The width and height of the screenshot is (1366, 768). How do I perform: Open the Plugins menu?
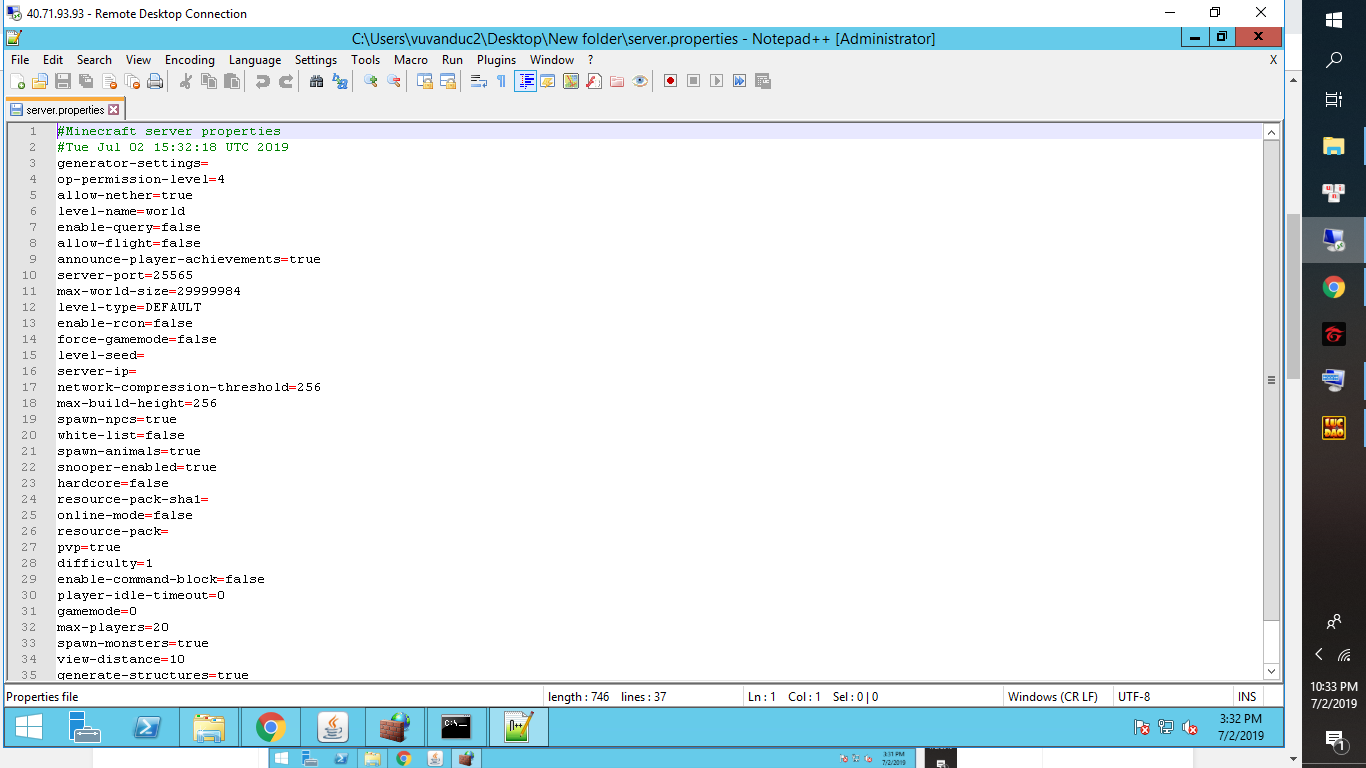(496, 60)
